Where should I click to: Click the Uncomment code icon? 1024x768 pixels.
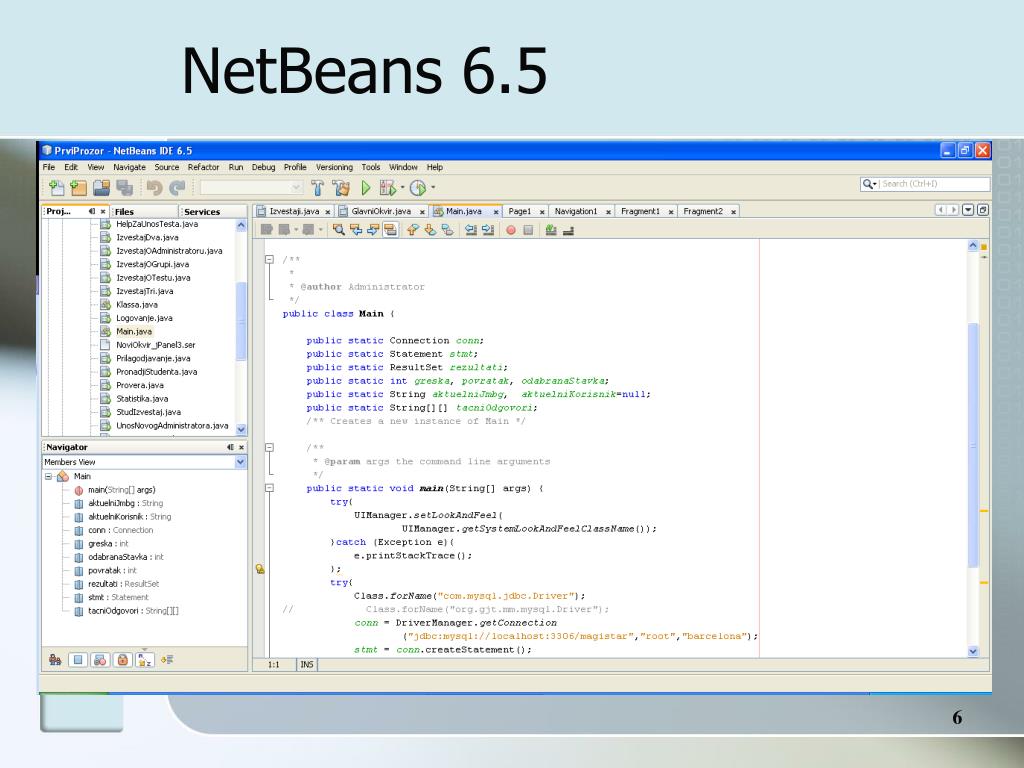point(568,230)
